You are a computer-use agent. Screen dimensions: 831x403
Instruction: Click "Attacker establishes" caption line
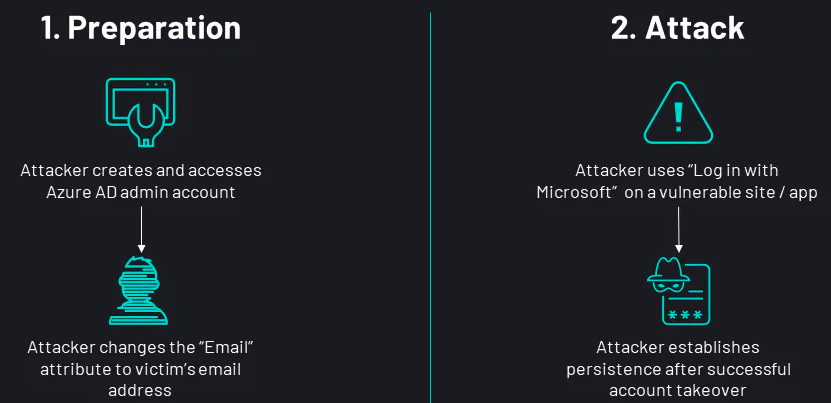678,348
